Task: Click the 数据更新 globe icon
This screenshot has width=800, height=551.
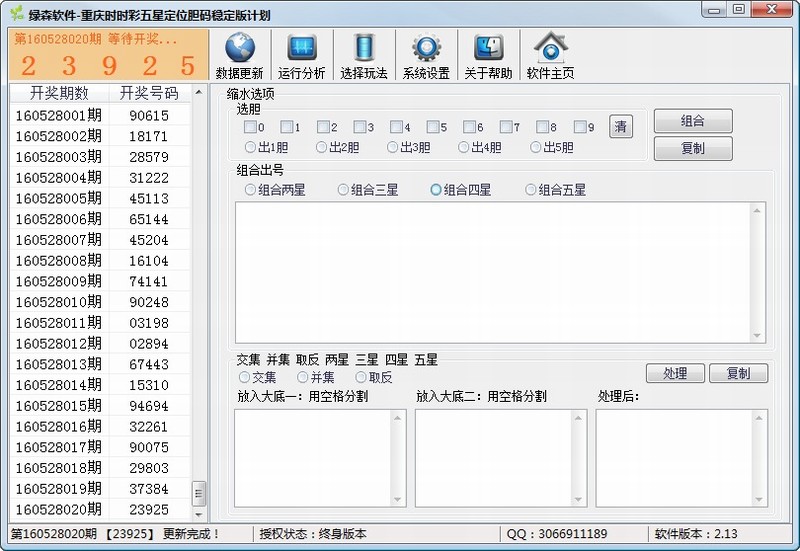Action: tap(239, 48)
